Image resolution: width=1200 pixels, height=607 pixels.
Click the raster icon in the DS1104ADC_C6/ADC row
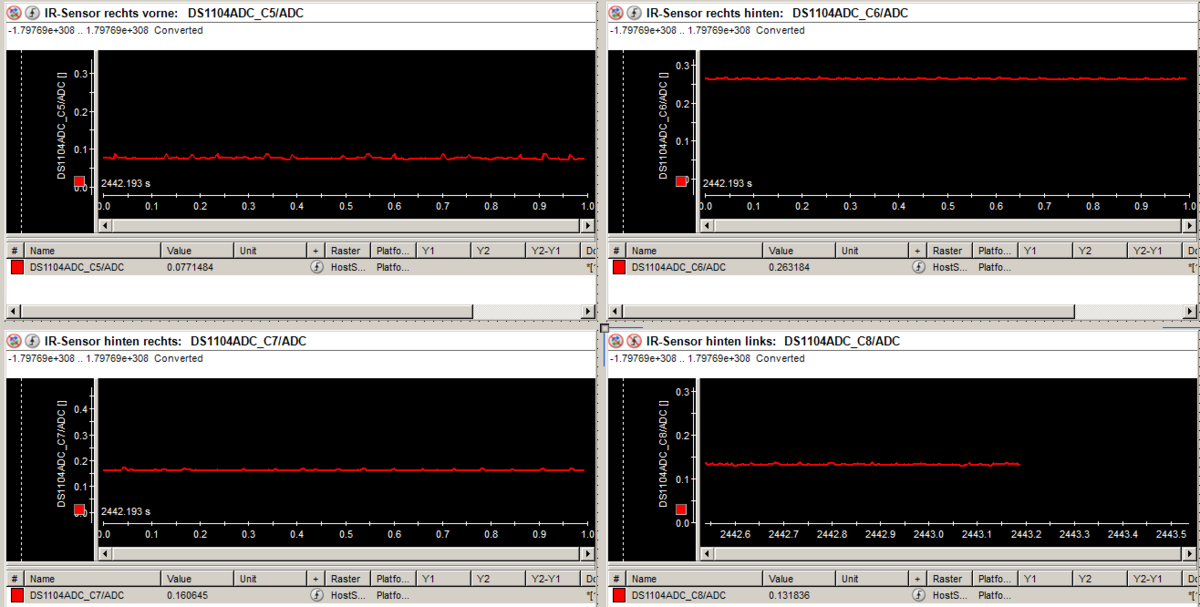pyautogui.click(x=918, y=267)
